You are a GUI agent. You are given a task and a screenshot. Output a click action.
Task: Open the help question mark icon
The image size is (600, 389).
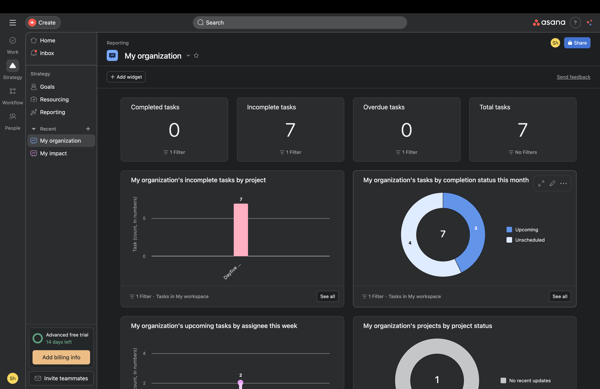coord(575,23)
